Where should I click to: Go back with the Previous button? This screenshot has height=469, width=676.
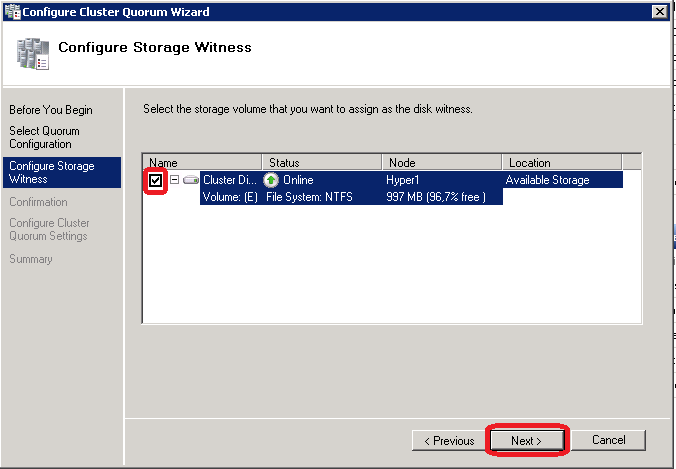pos(449,440)
